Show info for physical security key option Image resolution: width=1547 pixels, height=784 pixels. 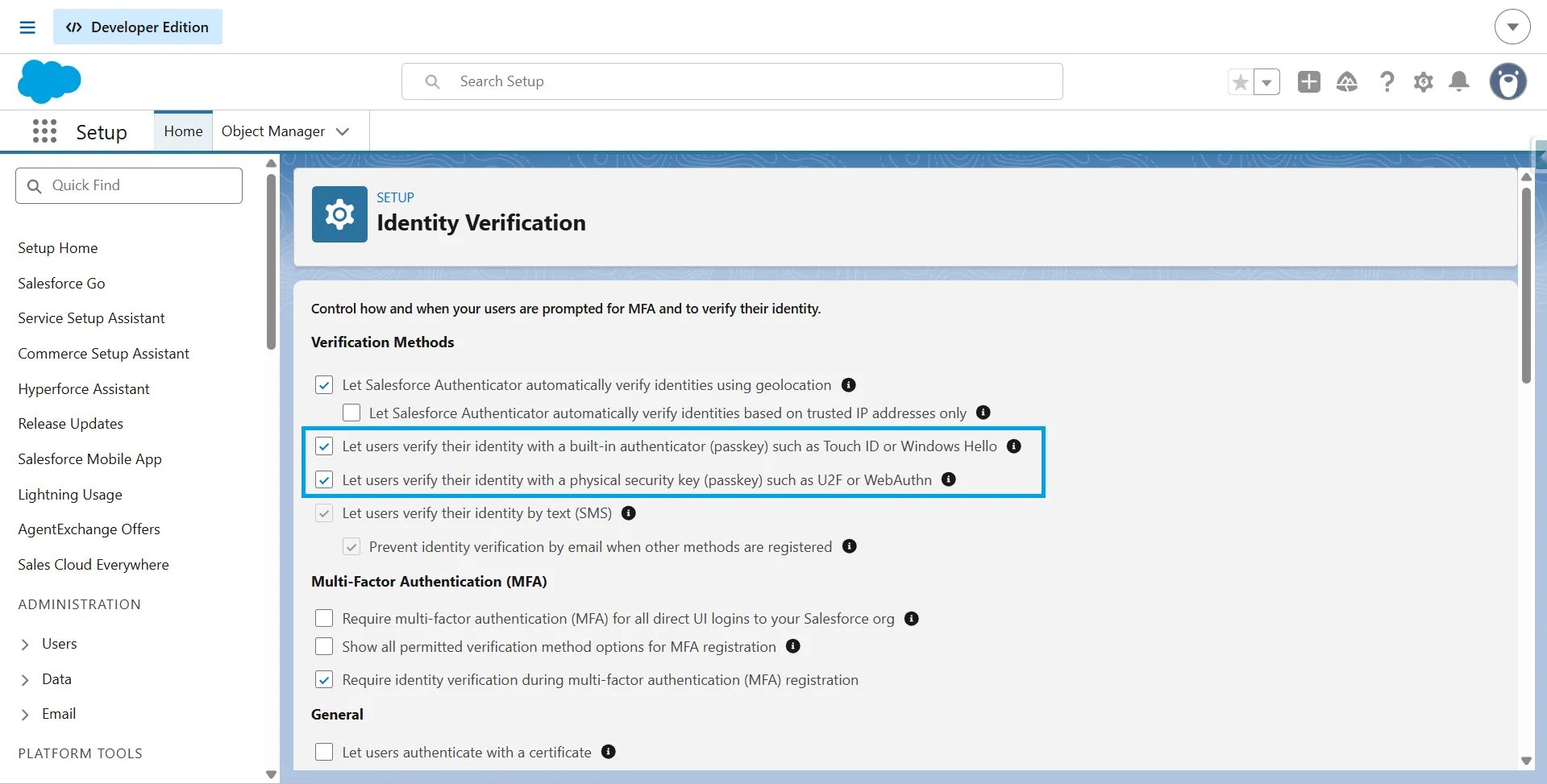pyautogui.click(x=949, y=479)
